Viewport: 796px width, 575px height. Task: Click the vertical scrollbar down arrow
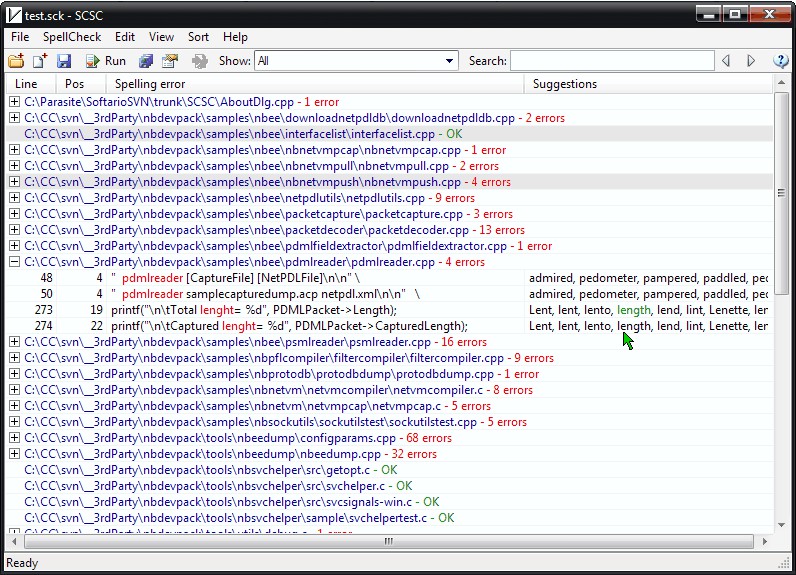[781, 525]
